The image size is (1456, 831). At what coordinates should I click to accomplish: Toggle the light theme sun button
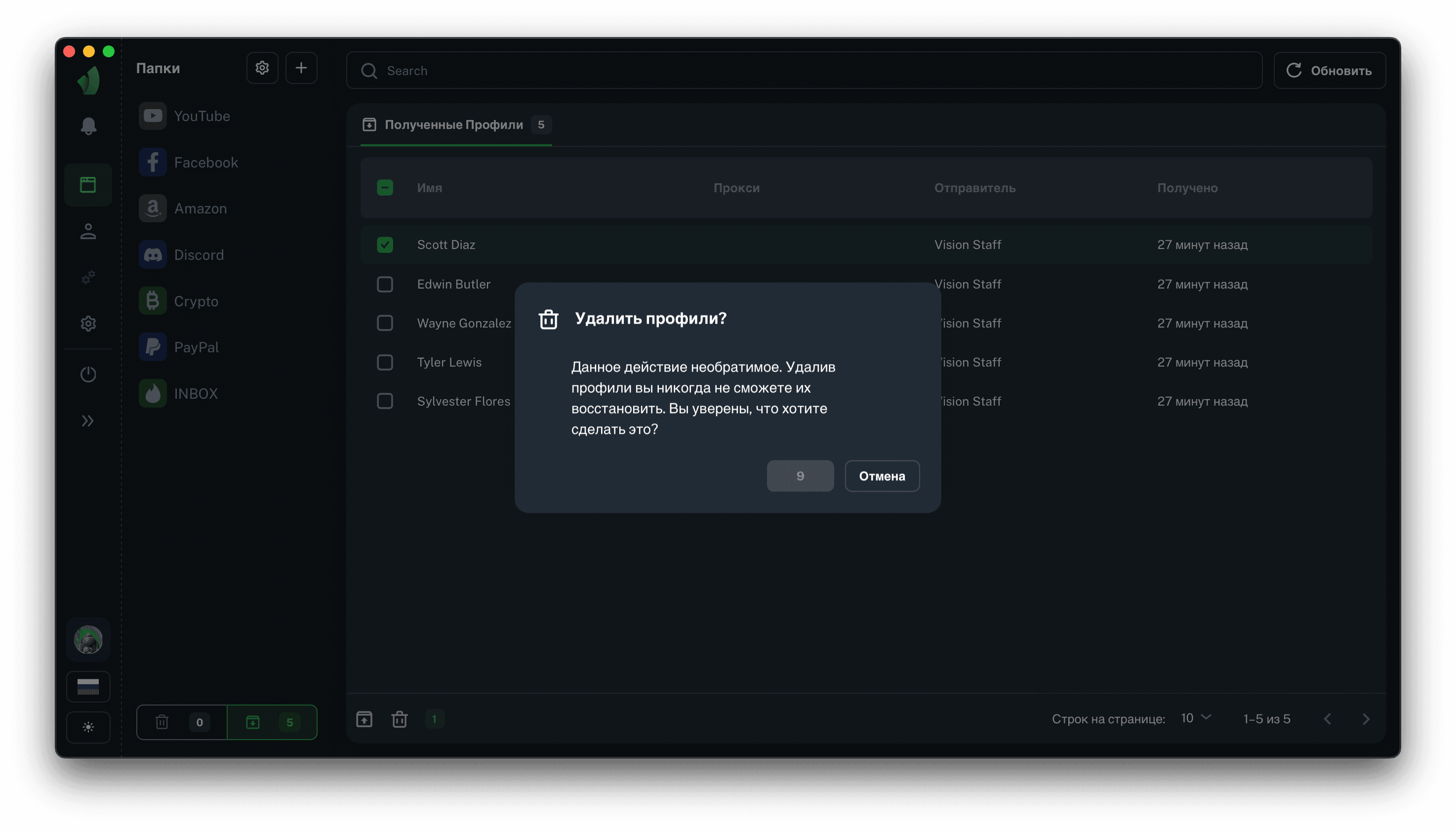pyautogui.click(x=88, y=727)
